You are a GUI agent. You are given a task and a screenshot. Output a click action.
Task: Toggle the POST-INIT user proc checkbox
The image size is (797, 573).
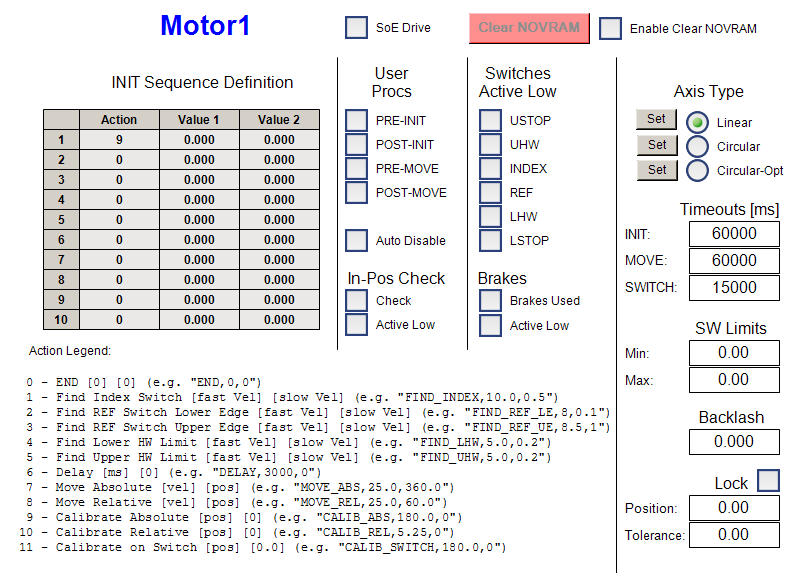(356, 144)
